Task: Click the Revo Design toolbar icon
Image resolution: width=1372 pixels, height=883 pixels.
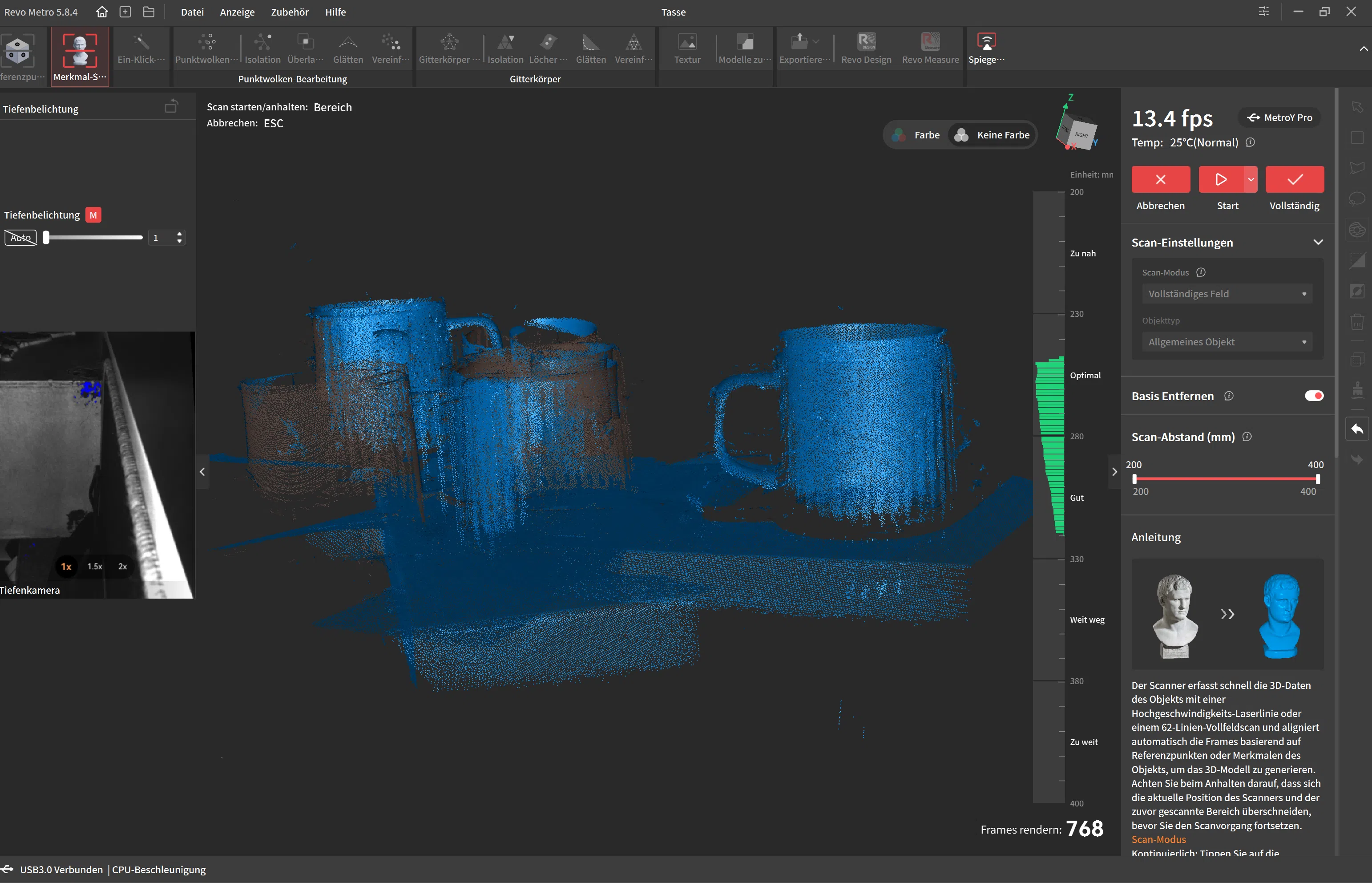Action: 866,42
